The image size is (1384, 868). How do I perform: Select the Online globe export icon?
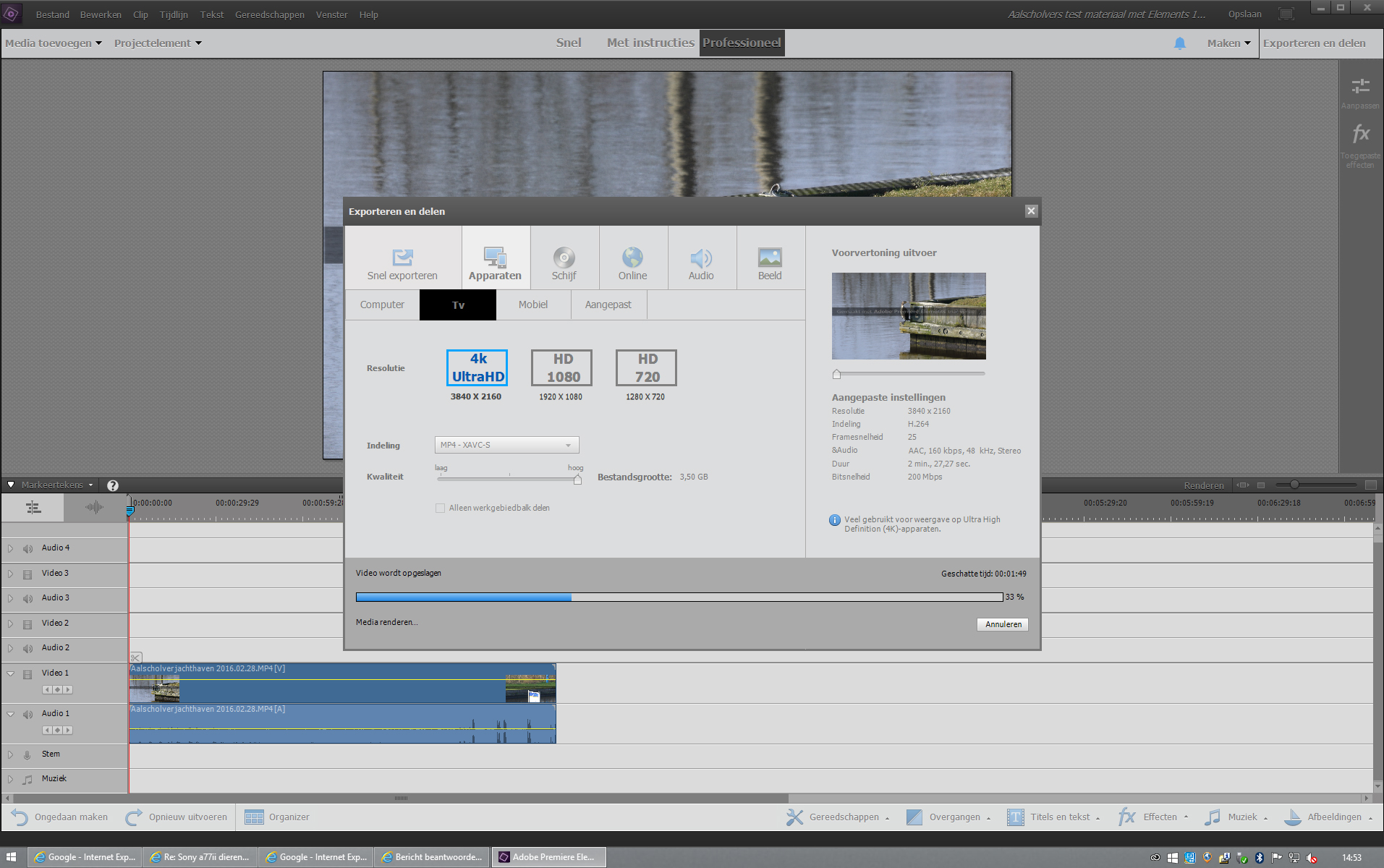[x=632, y=258]
